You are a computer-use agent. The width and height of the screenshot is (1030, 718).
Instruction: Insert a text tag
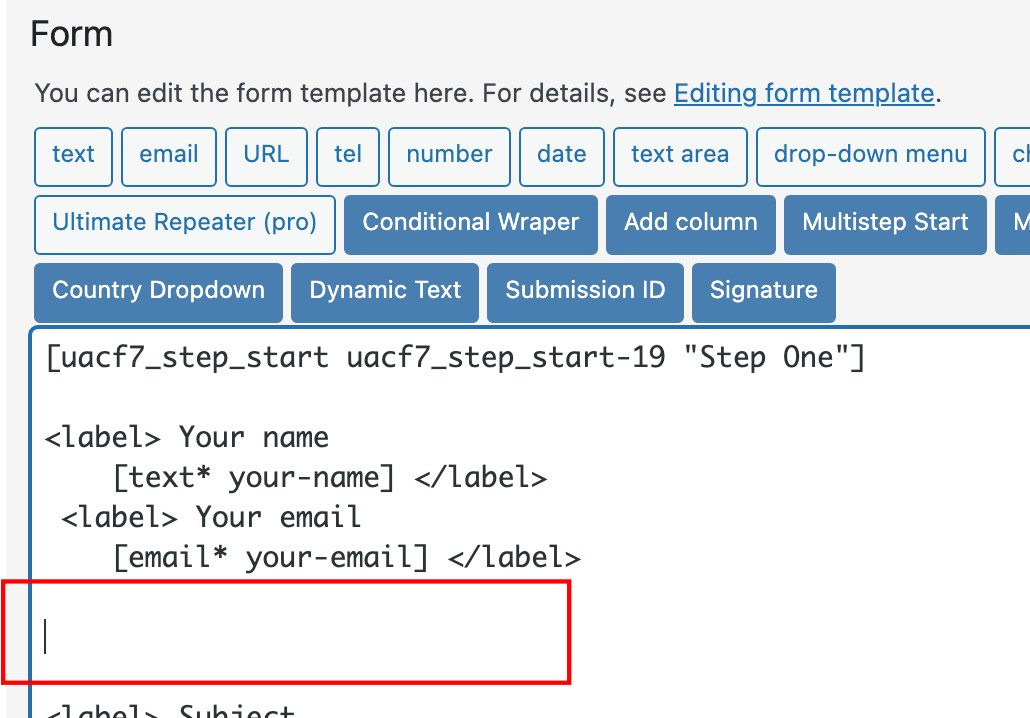coord(73,156)
